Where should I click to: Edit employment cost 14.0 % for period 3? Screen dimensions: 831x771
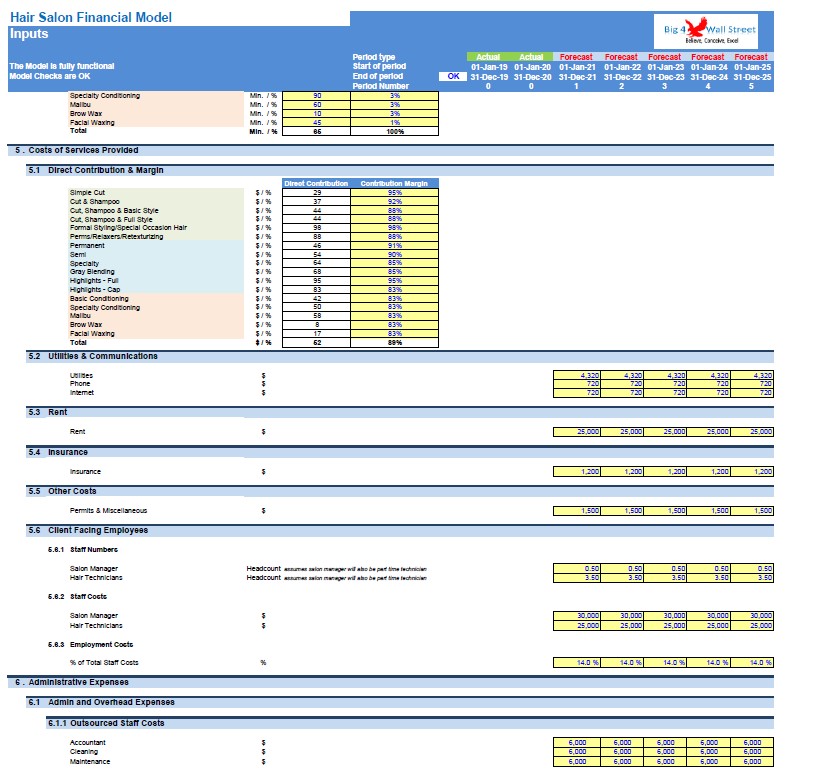point(665,663)
